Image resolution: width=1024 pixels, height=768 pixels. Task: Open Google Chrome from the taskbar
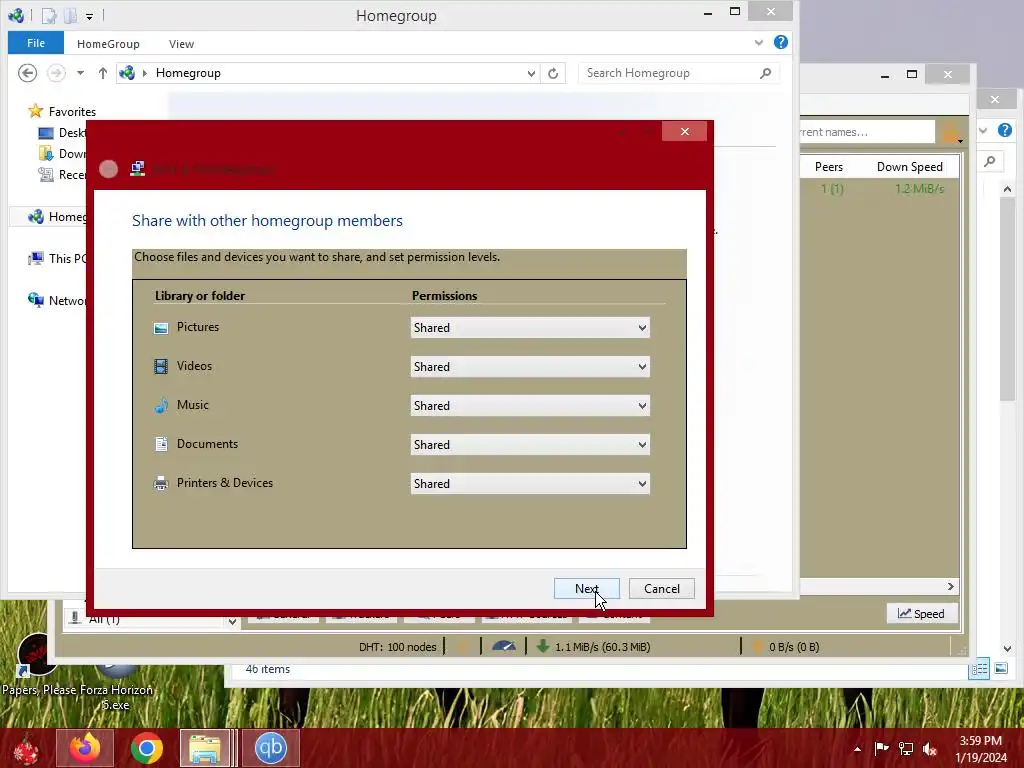[x=147, y=748]
